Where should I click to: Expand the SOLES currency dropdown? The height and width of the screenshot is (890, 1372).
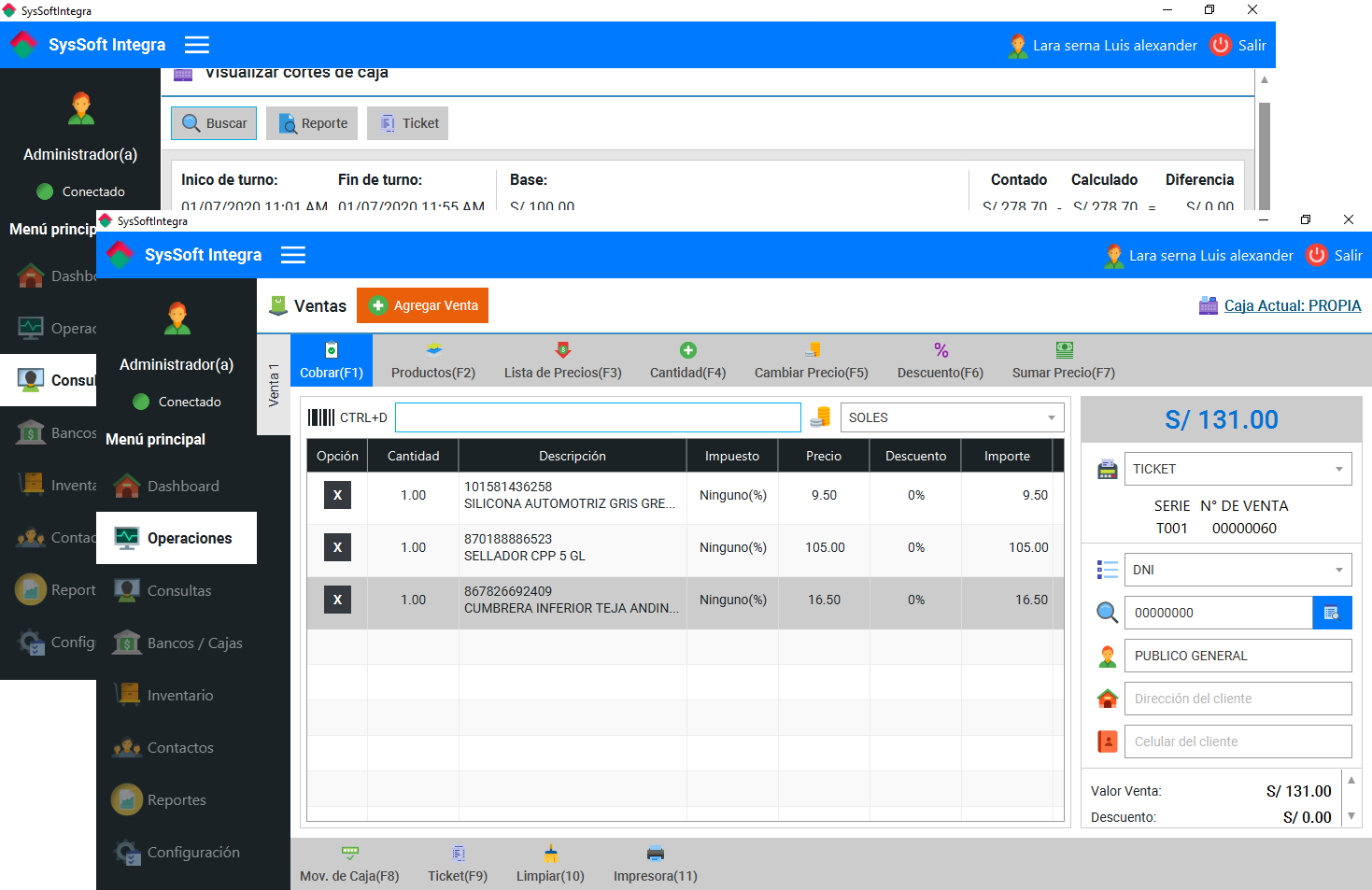point(952,417)
